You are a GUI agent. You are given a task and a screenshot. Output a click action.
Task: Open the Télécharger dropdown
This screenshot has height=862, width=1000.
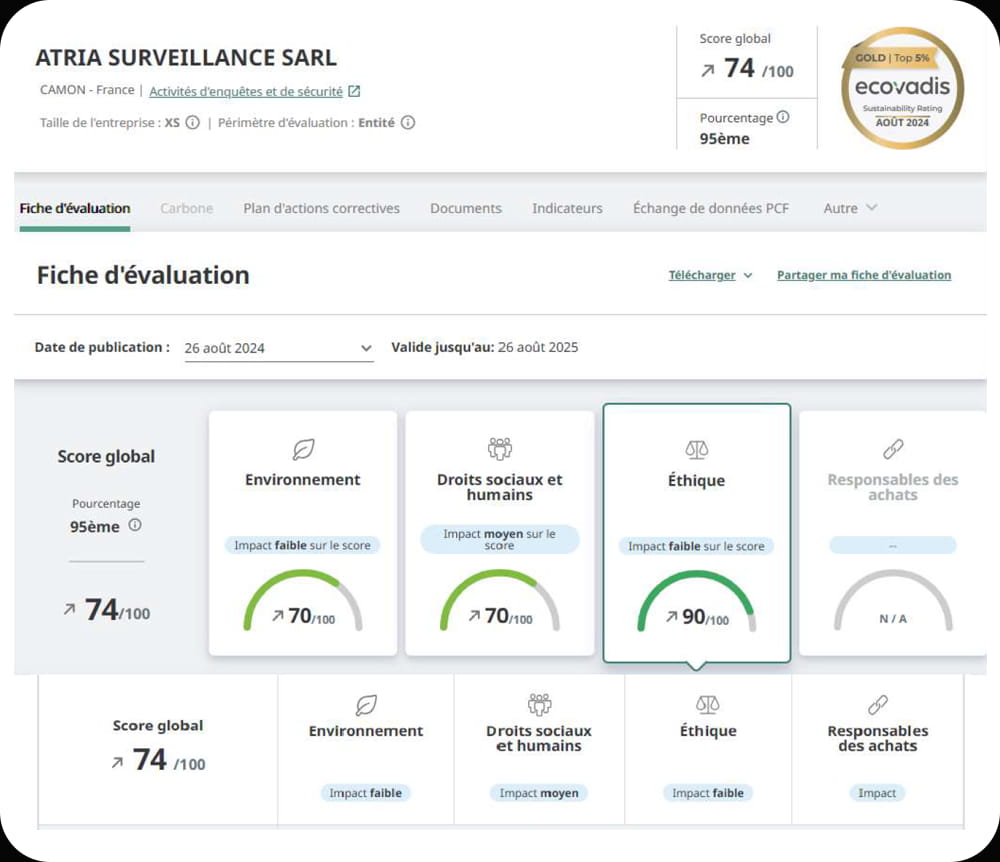click(710, 275)
